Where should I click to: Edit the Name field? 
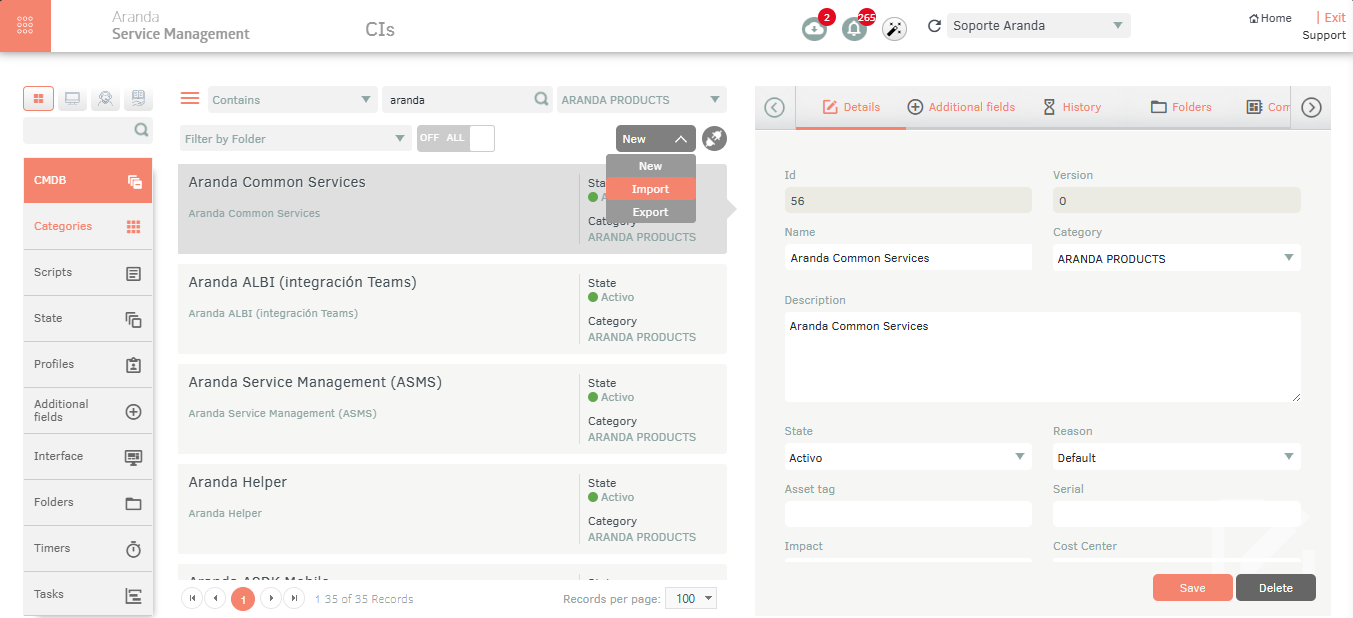(908, 258)
